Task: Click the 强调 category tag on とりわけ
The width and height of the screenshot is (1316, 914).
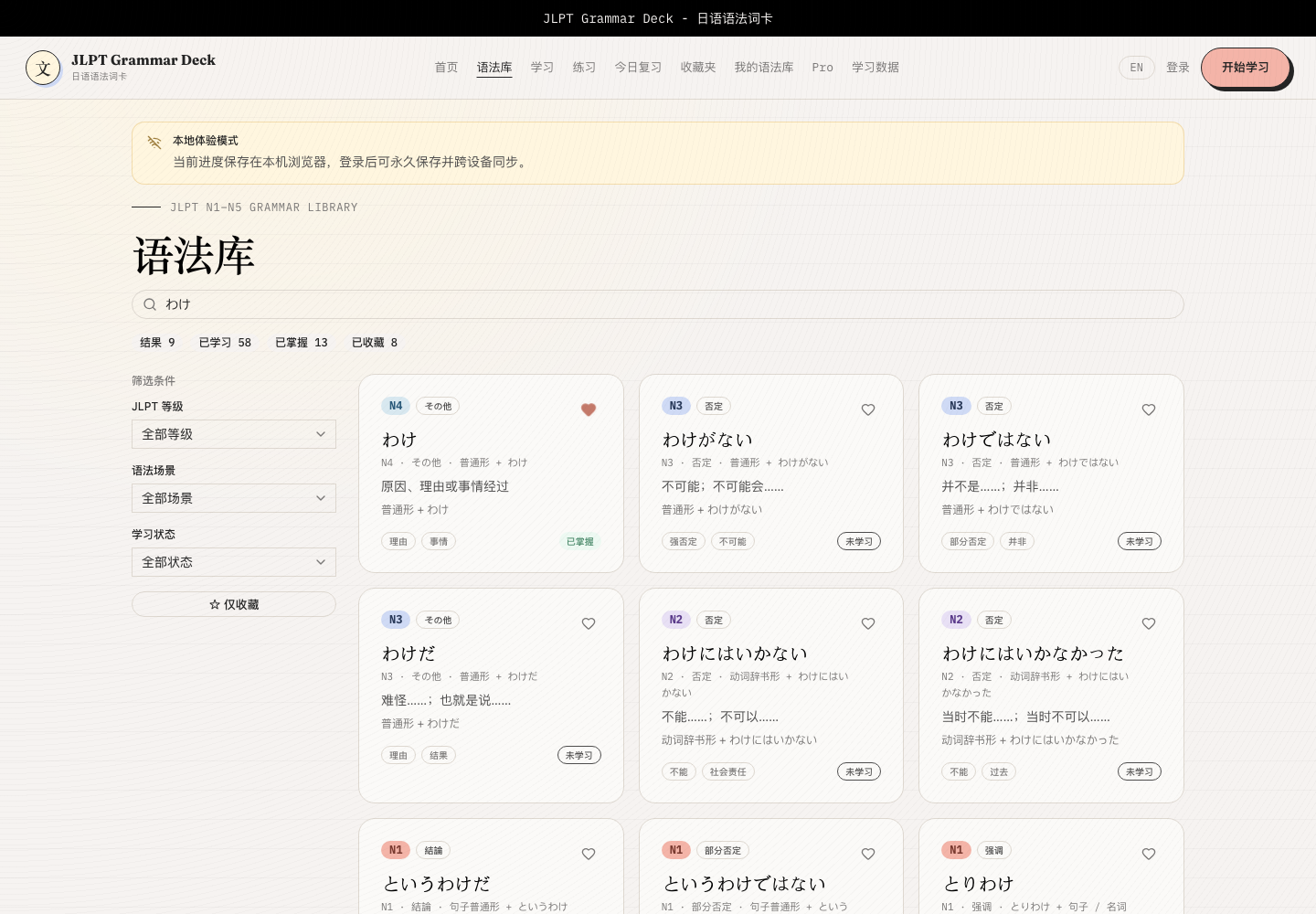Action: coord(993,850)
